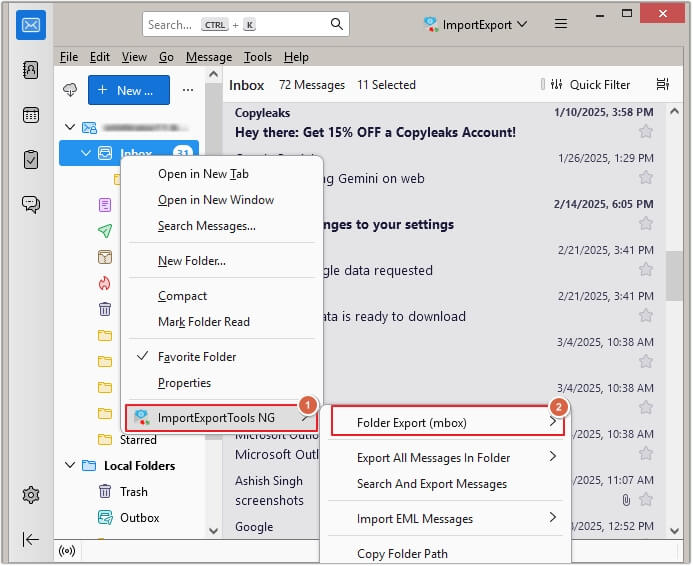
Task: Open message list display options icon
Action: [662, 85]
